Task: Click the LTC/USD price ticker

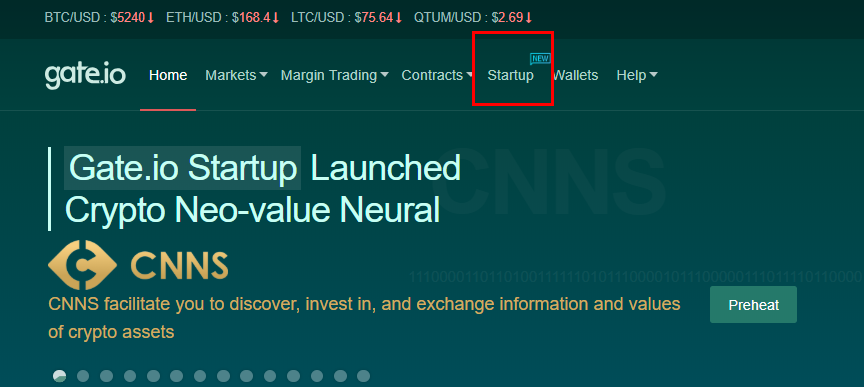Action: pos(347,18)
